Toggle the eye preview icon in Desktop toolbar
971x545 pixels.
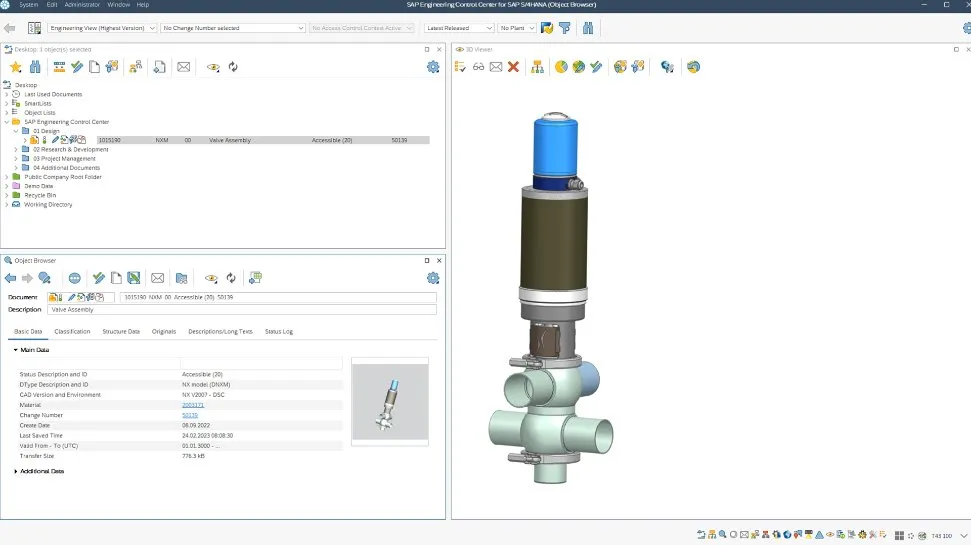click(212, 67)
